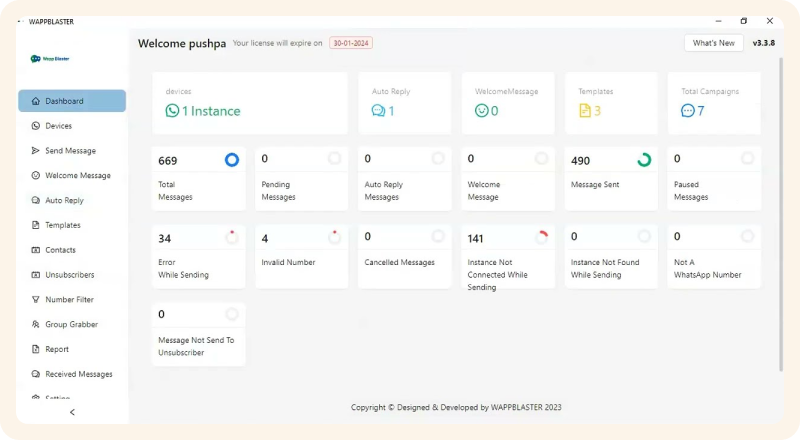Select Welcome Message in sidebar
Image resolution: width=800 pixels, height=440 pixels.
[x=72, y=176]
